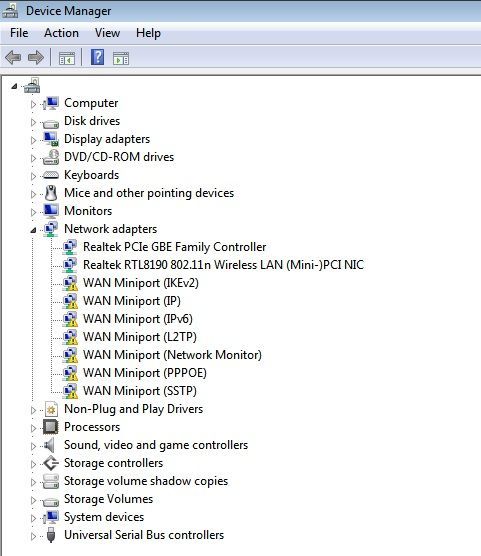The height and width of the screenshot is (556, 481).
Task: Click the Disk drives icon
Action: click(x=51, y=124)
